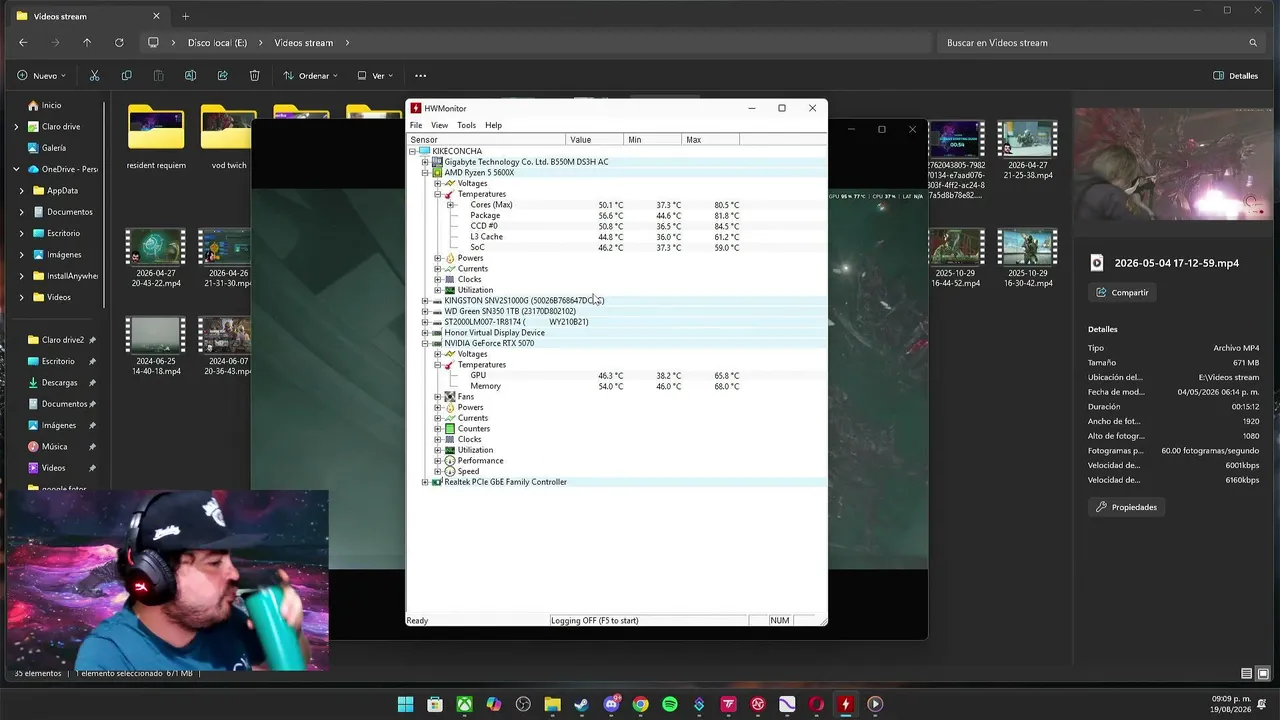Viewport: 1280px width, 720px height.
Task: Click the Propiedades button in details pane
Action: tap(1126, 507)
